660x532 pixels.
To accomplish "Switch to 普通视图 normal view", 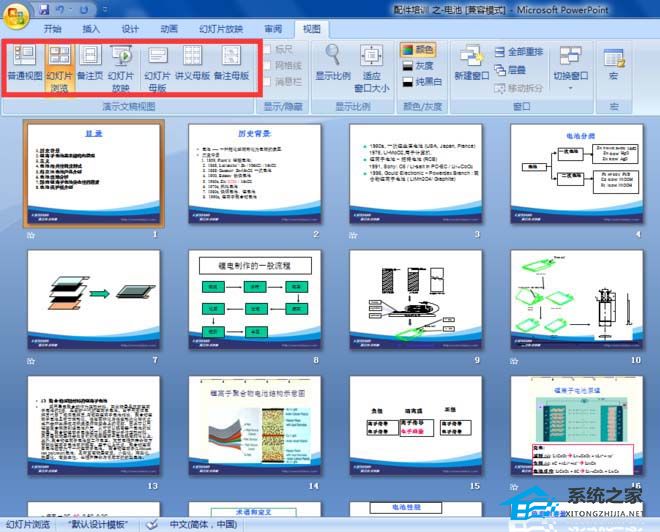I will click(x=25, y=64).
